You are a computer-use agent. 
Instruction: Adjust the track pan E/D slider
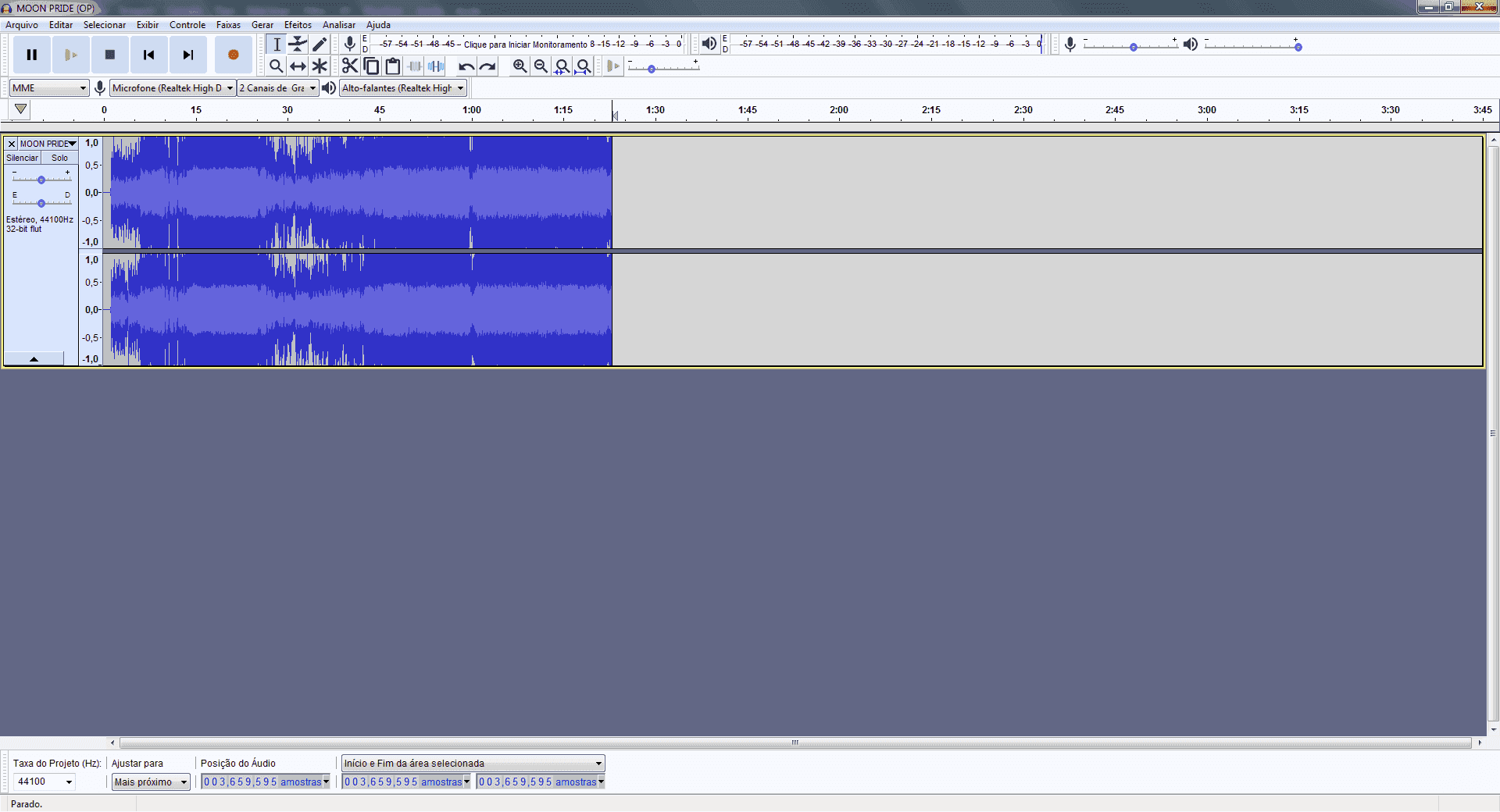click(x=41, y=203)
